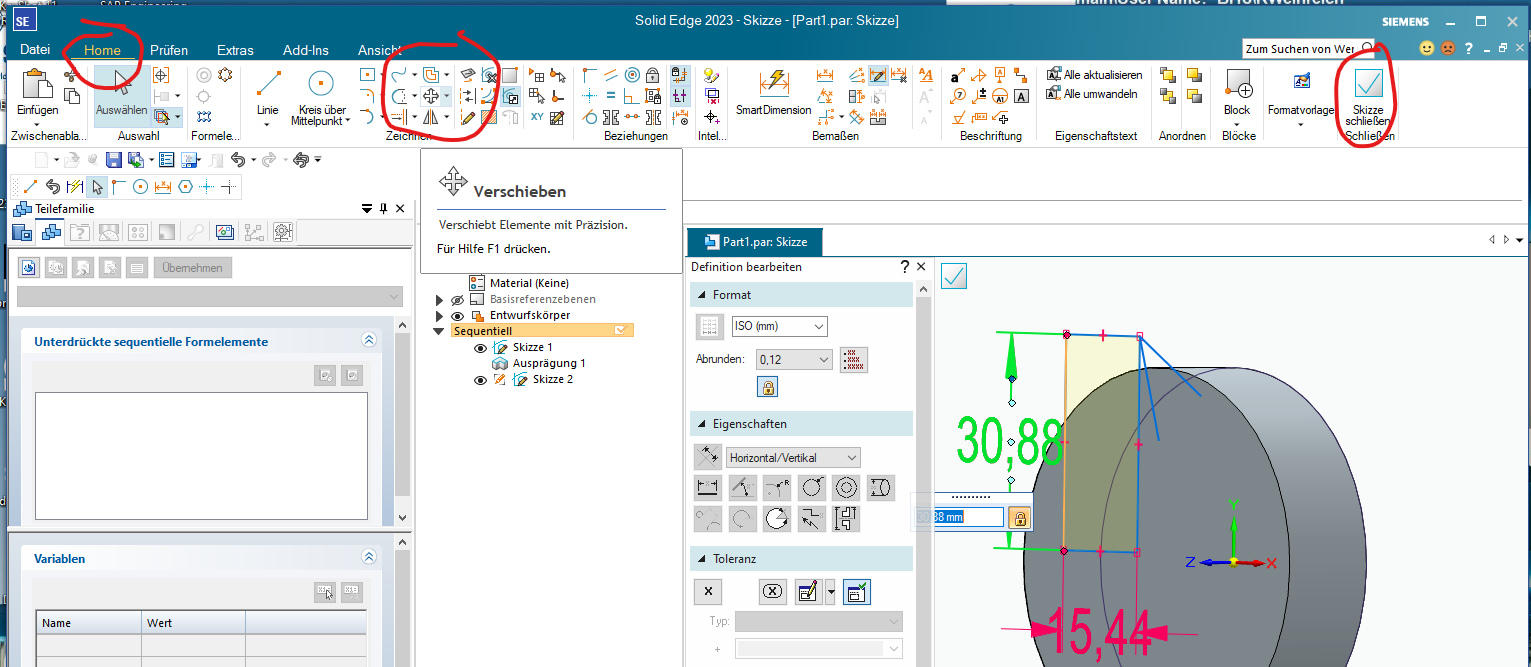Image resolution: width=1531 pixels, height=667 pixels.
Task: Click the checkmark box at top of sketch viewport
Action: click(x=954, y=277)
